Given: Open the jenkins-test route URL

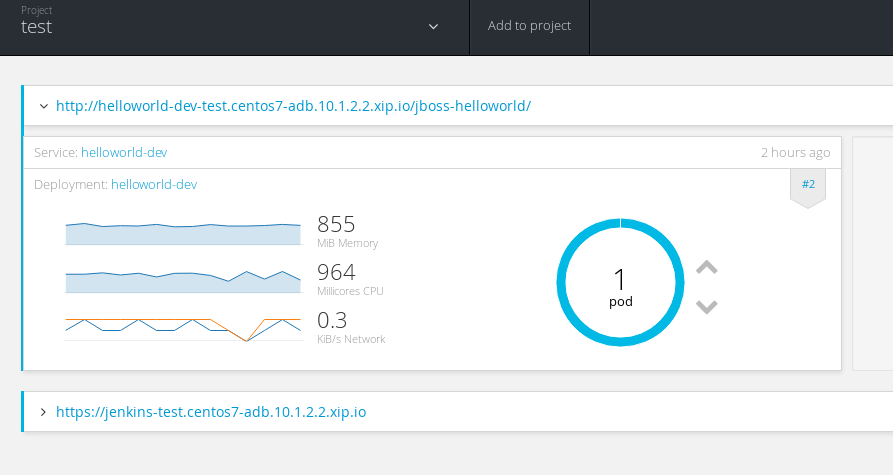Looking at the screenshot, I should pyautogui.click(x=211, y=412).
